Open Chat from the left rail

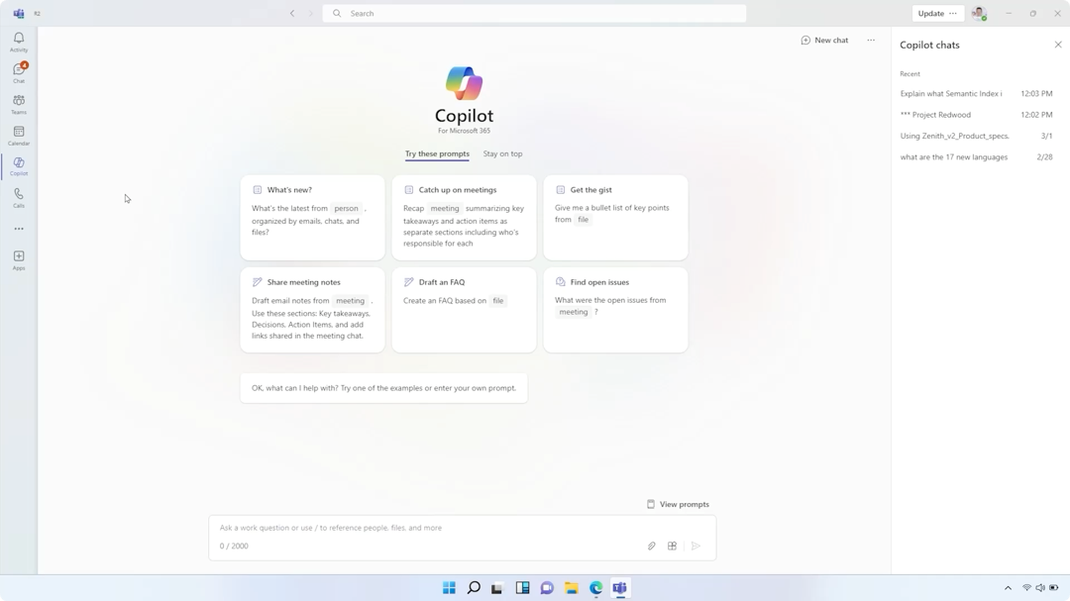pyautogui.click(x=18, y=72)
